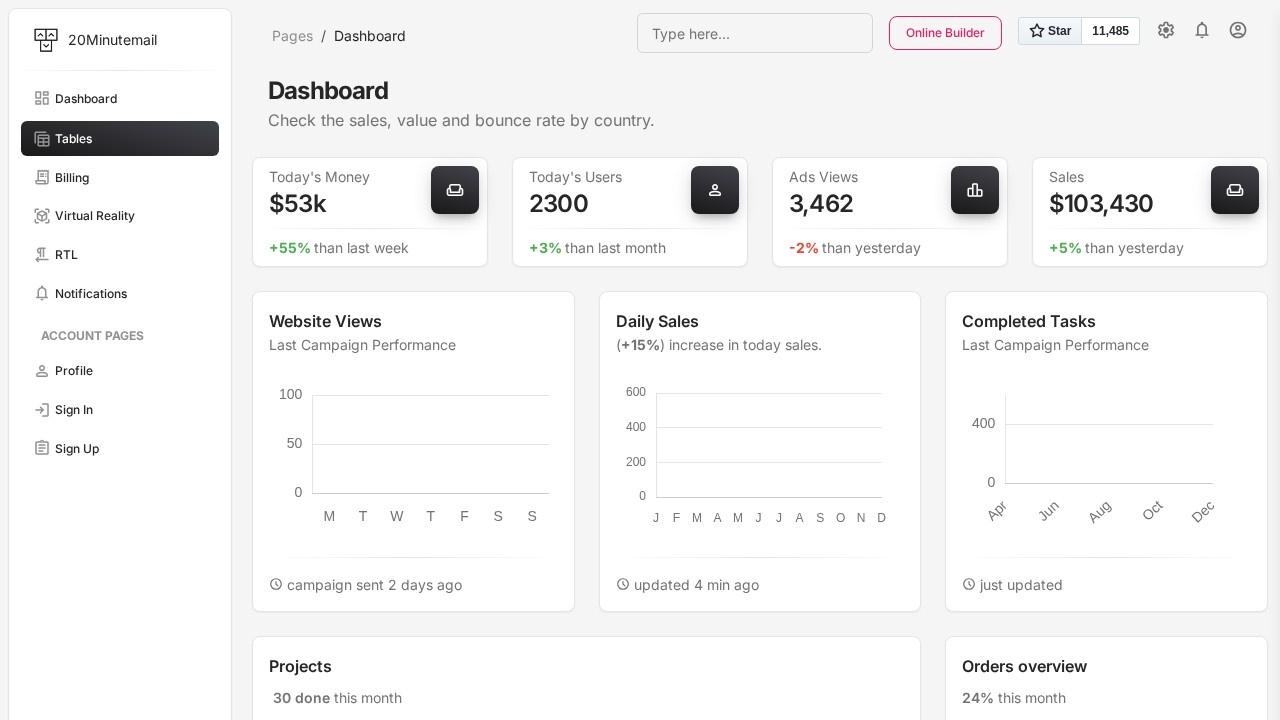Select Tables in the sidebar
This screenshot has height=720, width=1280.
74,139
